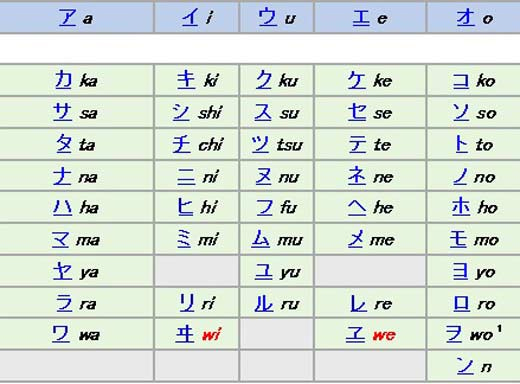Open the ネ link beside 'ne'
520x384 pixels.
coord(357,176)
